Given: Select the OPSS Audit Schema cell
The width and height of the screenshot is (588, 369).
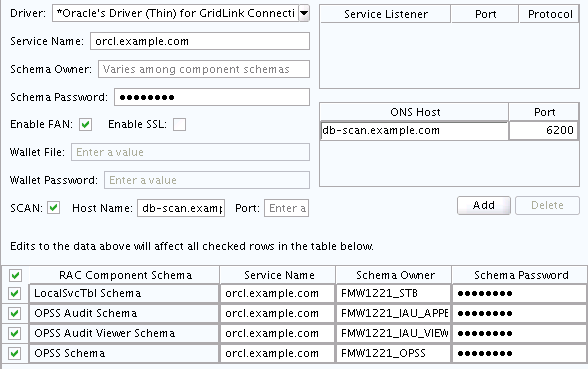Looking at the screenshot, I should tap(124, 313).
